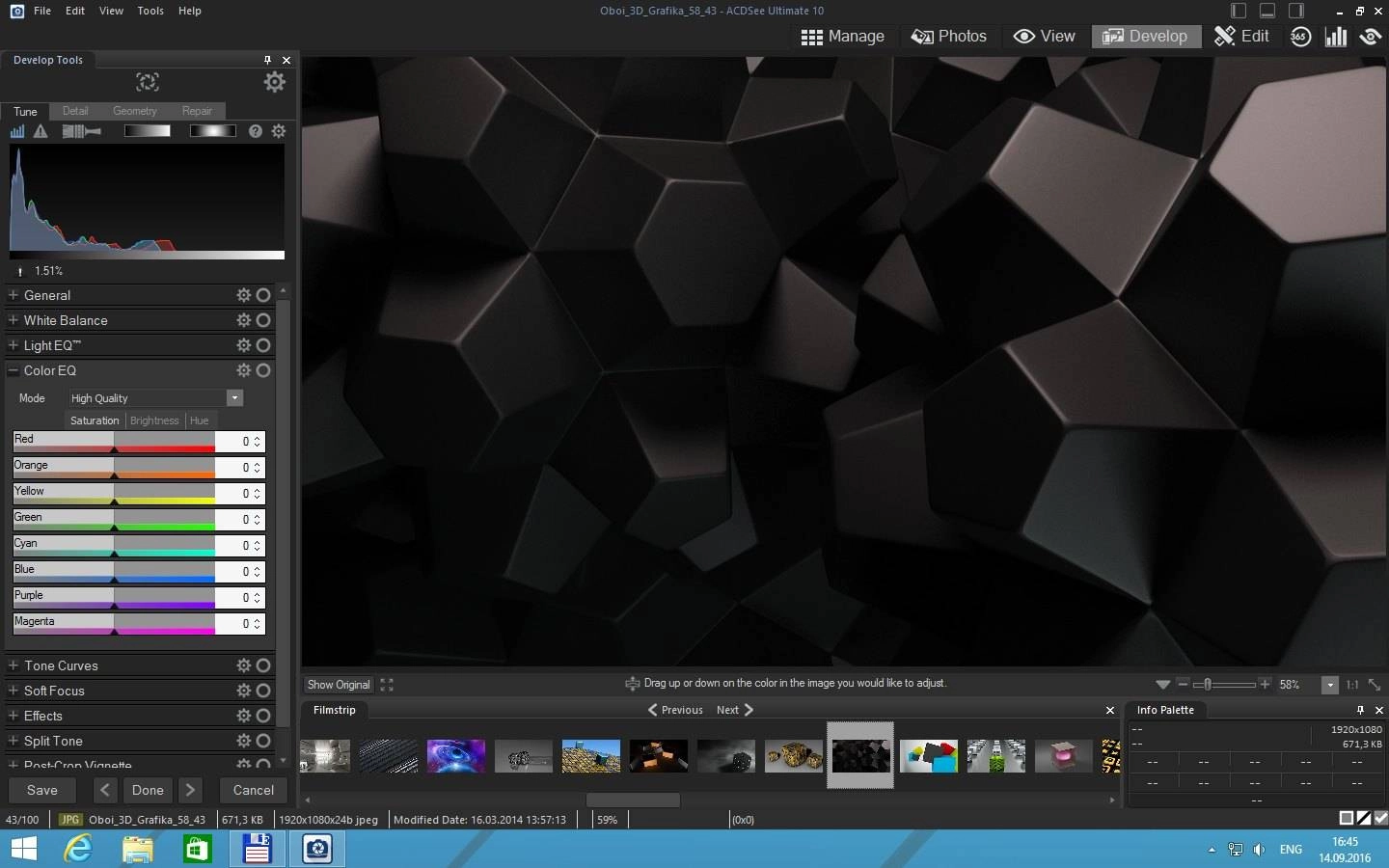Select the Develop Brush tool
This screenshot has width=1389, height=868.
82,131
